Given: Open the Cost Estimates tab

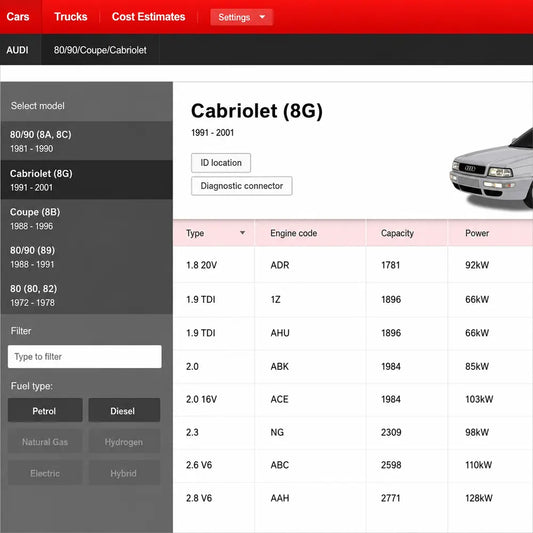Looking at the screenshot, I should [x=149, y=17].
